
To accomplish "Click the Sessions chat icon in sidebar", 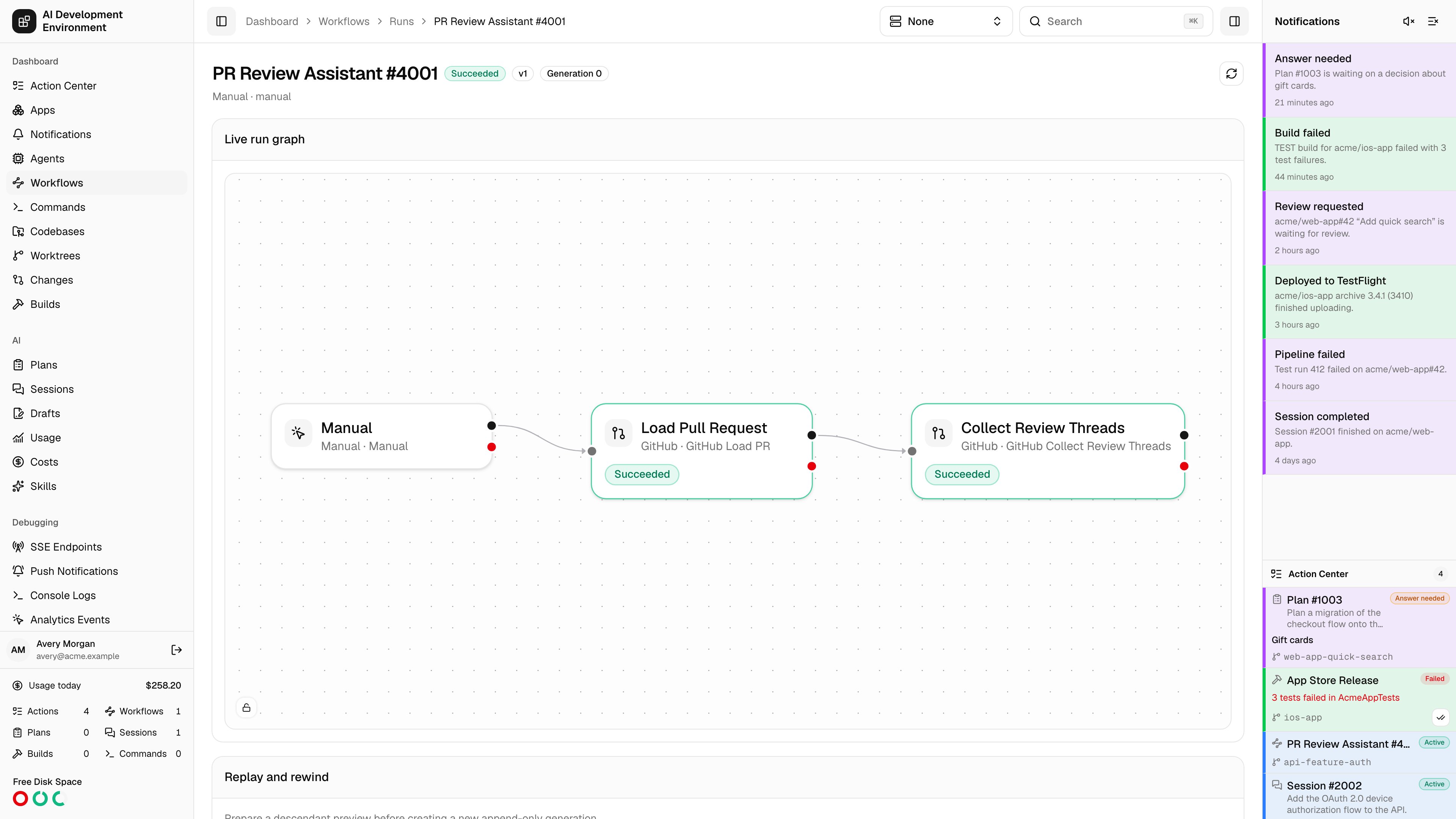I will pos(18,389).
